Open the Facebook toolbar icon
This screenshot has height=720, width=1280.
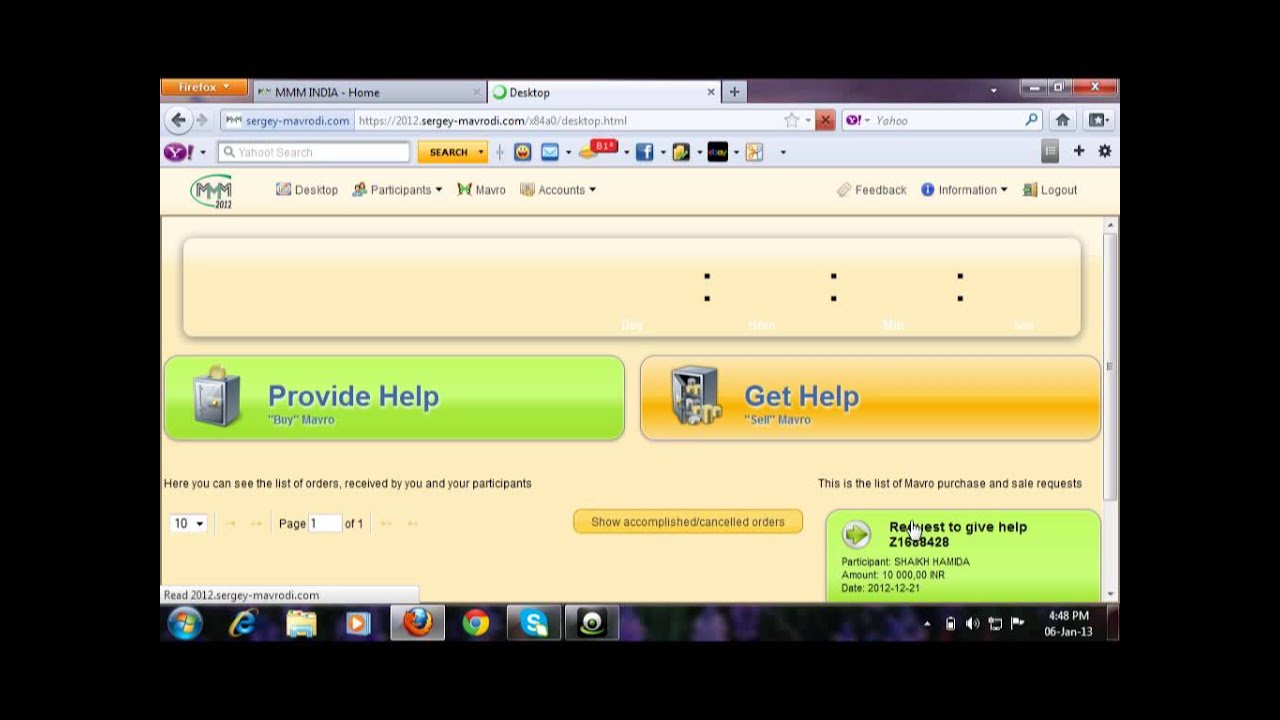pyautogui.click(x=644, y=152)
